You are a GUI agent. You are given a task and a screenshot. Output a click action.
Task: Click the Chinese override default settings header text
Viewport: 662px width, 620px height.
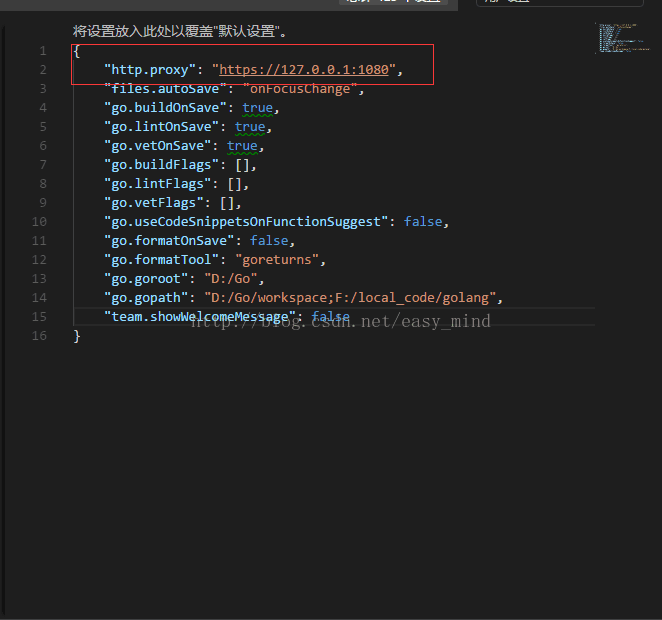[x=179, y=31]
